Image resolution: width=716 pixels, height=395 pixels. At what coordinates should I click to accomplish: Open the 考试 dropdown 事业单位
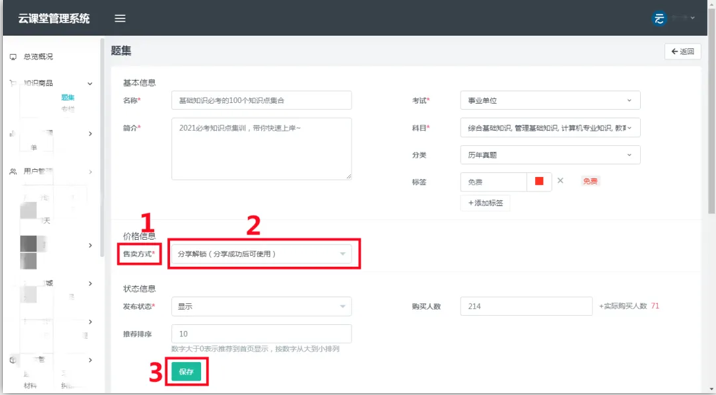(550, 100)
